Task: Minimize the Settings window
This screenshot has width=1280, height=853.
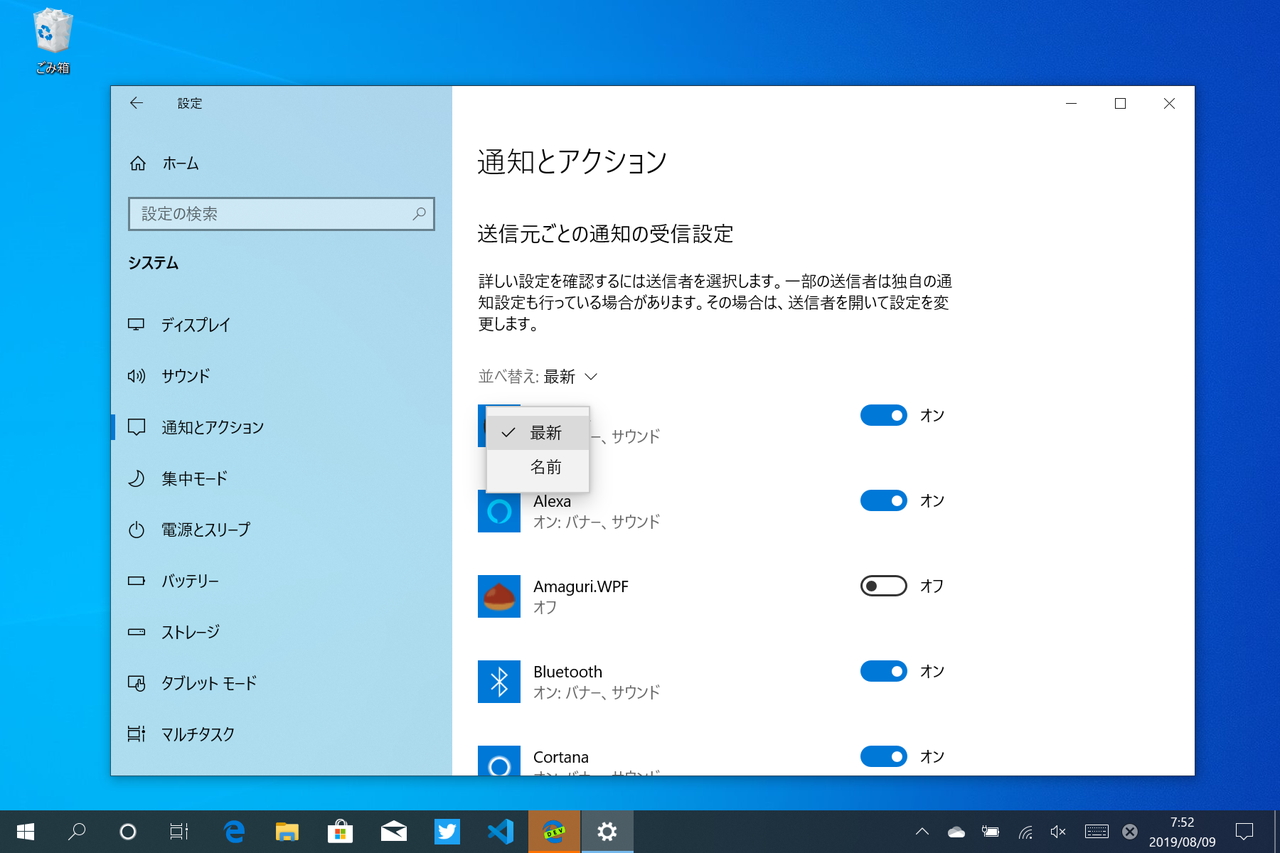Action: pyautogui.click(x=1072, y=104)
